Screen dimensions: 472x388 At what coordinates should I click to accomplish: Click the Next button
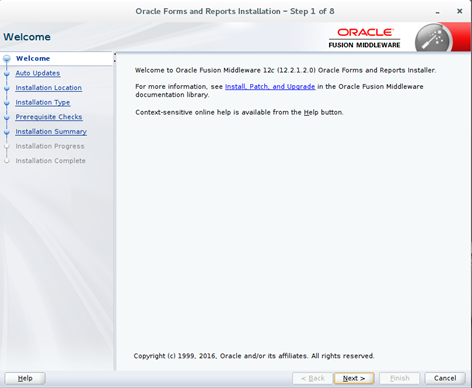point(354,378)
